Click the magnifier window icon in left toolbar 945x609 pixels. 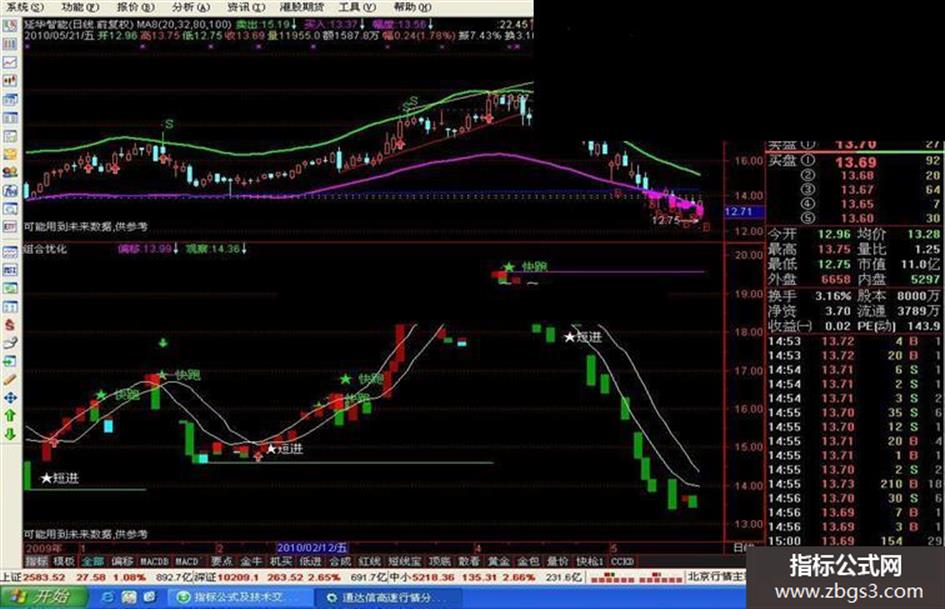10,209
